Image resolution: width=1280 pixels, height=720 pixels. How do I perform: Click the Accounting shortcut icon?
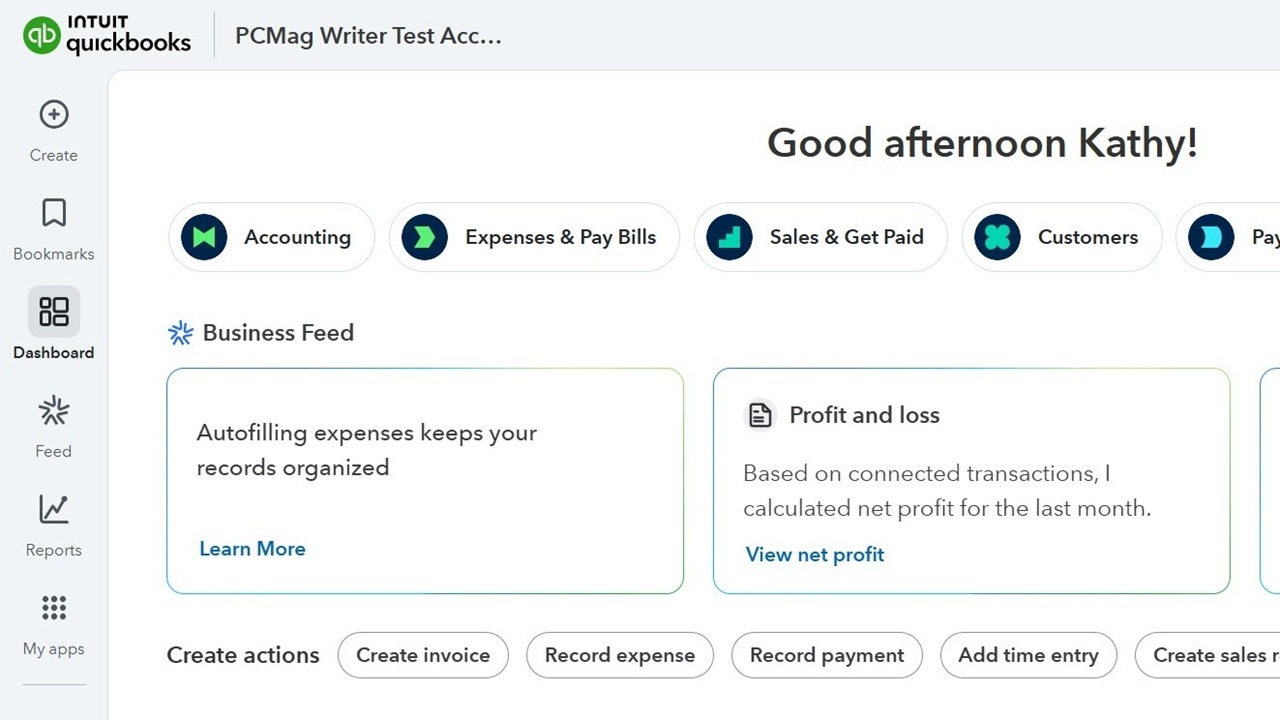203,237
